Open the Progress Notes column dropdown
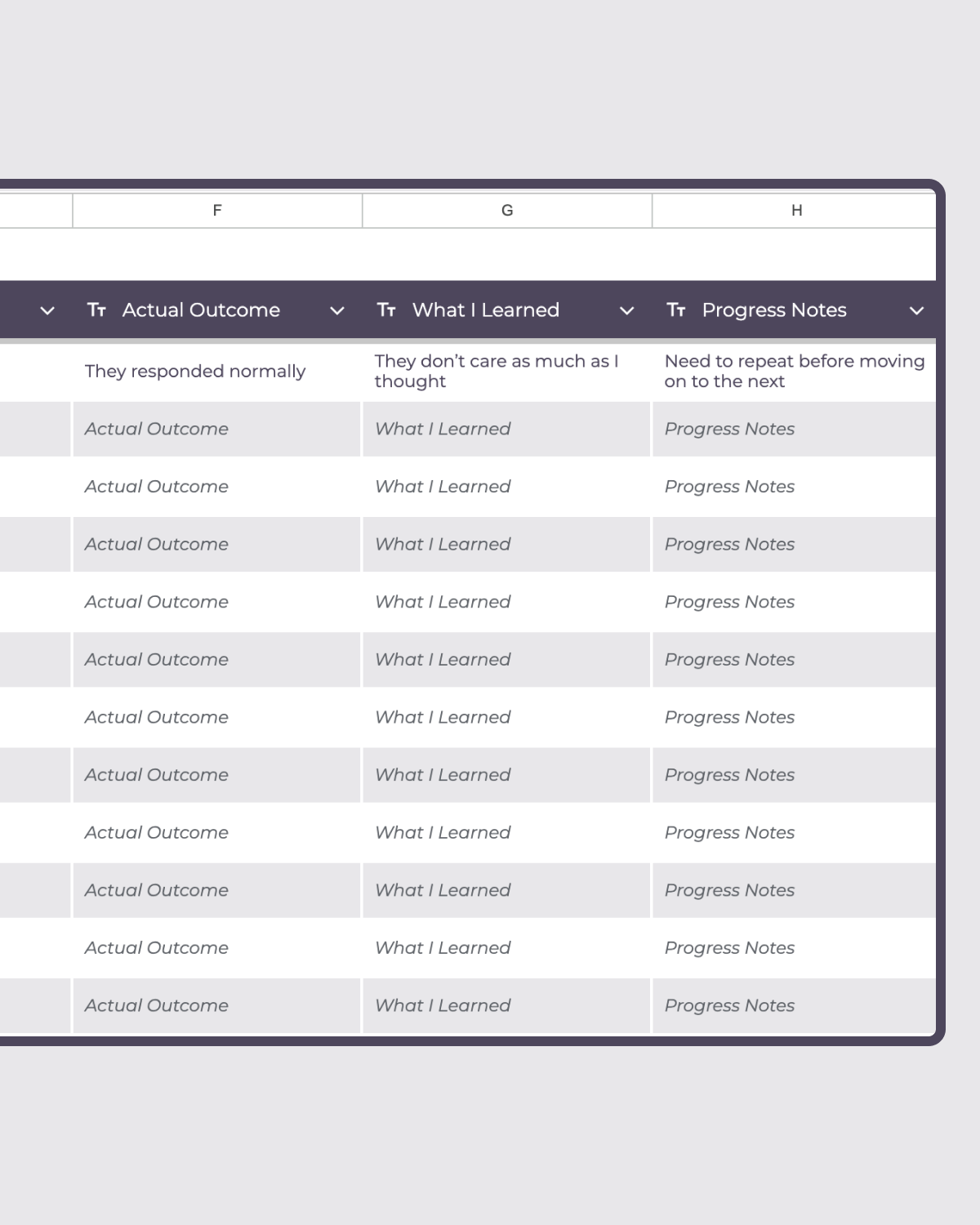 point(916,311)
